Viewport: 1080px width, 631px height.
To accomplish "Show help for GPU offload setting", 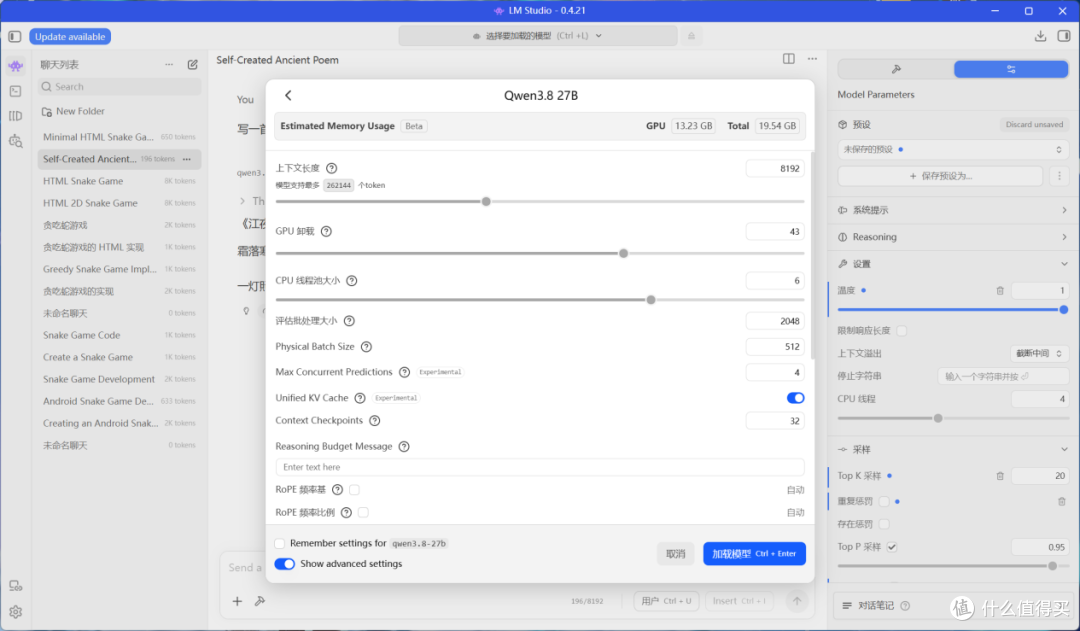I will [326, 231].
